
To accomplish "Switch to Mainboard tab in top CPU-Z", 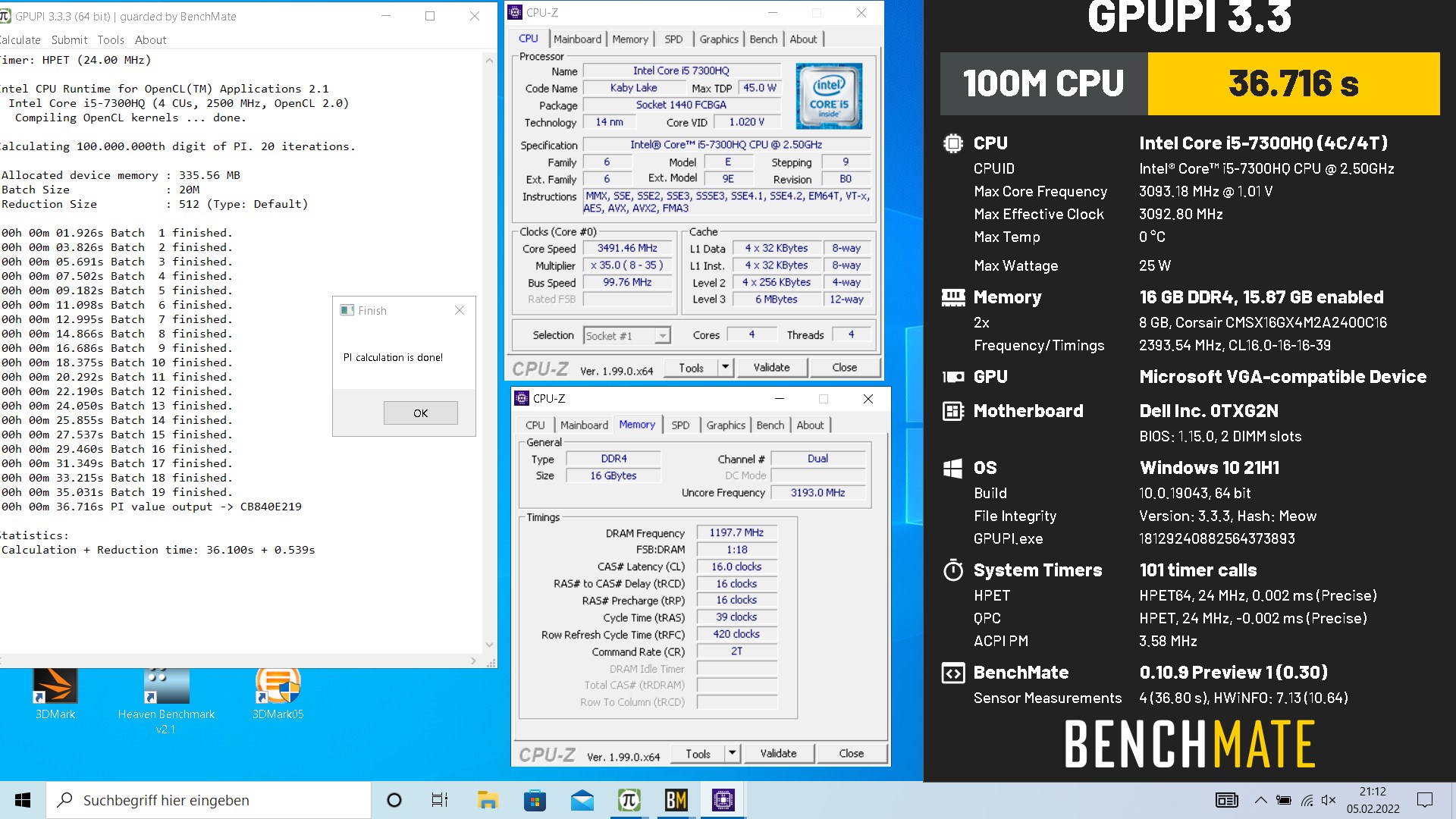I will [x=577, y=39].
